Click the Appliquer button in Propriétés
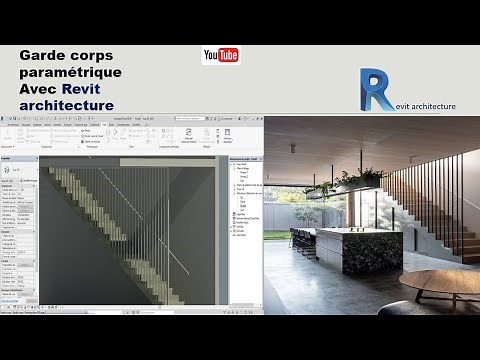 pos(31,301)
